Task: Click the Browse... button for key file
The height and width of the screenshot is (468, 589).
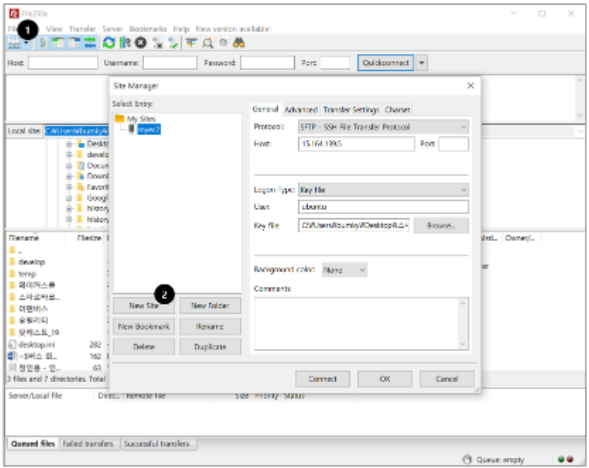Action: tap(441, 225)
